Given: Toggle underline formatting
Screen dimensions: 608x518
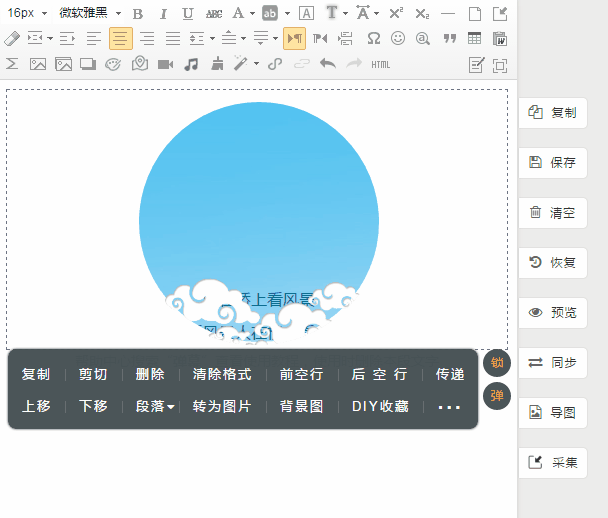Looking at the screenshot, I should pyautogui.click(x=188, y=14).
